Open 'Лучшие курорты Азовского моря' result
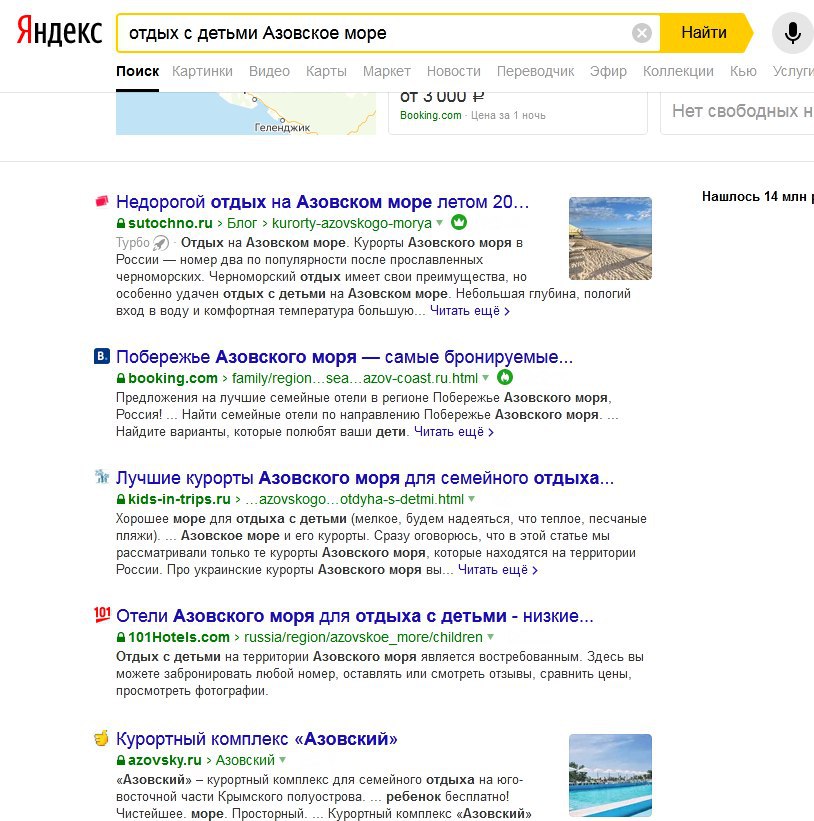This screenshot has width=814, height=821. 365,478
